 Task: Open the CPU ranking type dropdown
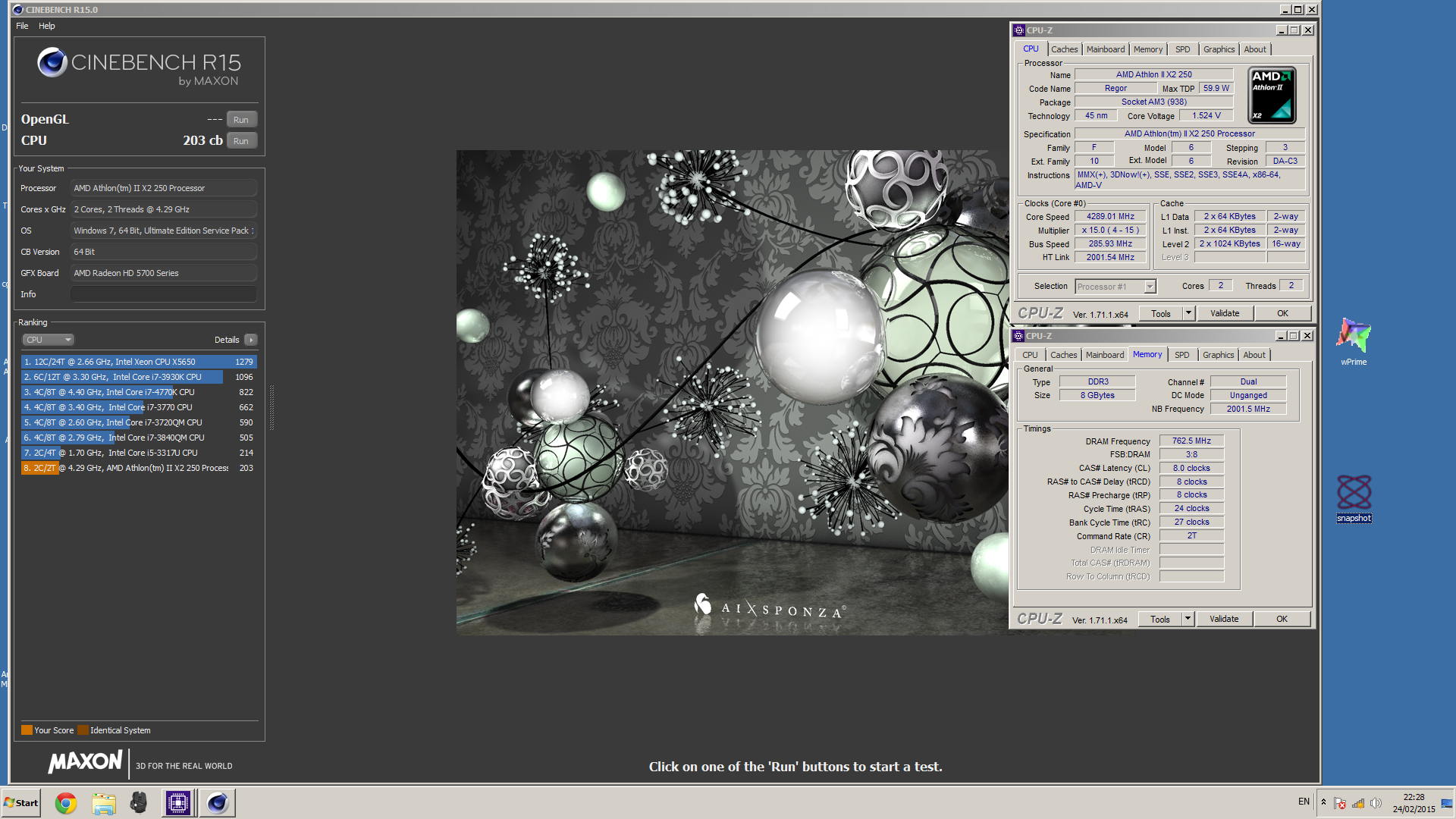pos(48,340)
